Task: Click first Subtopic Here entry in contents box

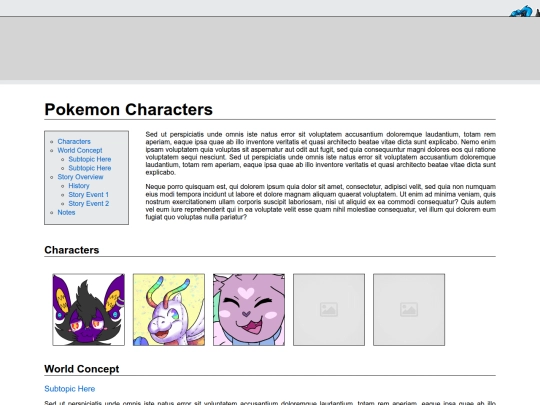Action: pyautogui.click(x=90, y=159)
